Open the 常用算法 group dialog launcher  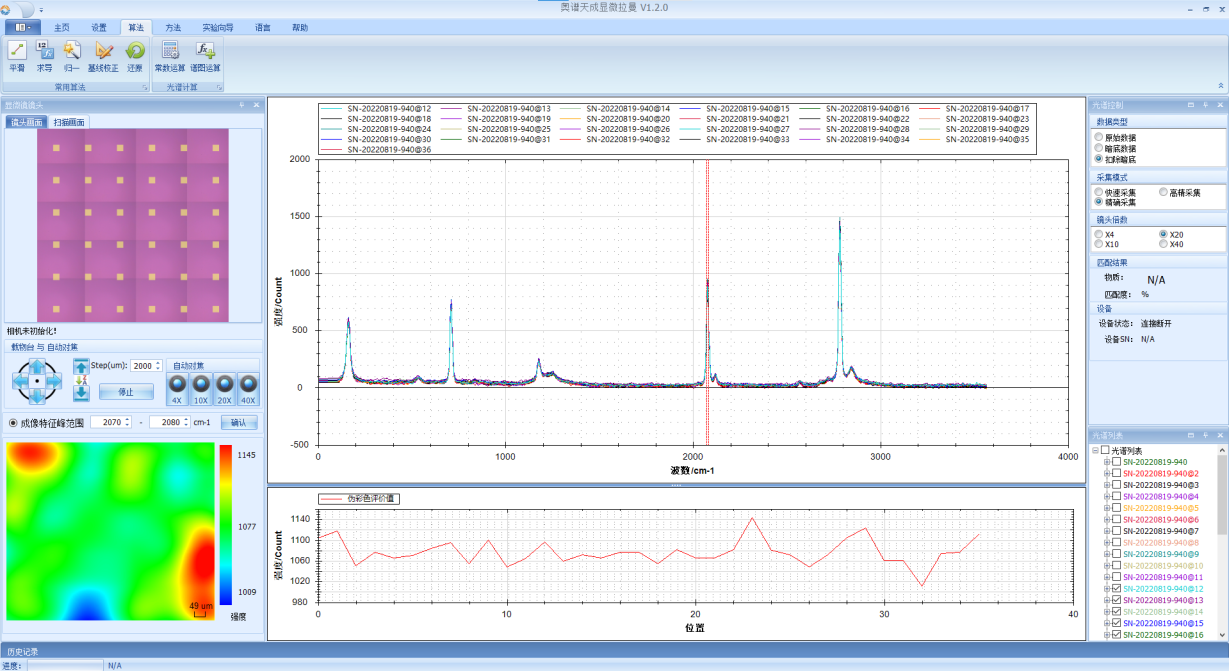pos(145,88)
